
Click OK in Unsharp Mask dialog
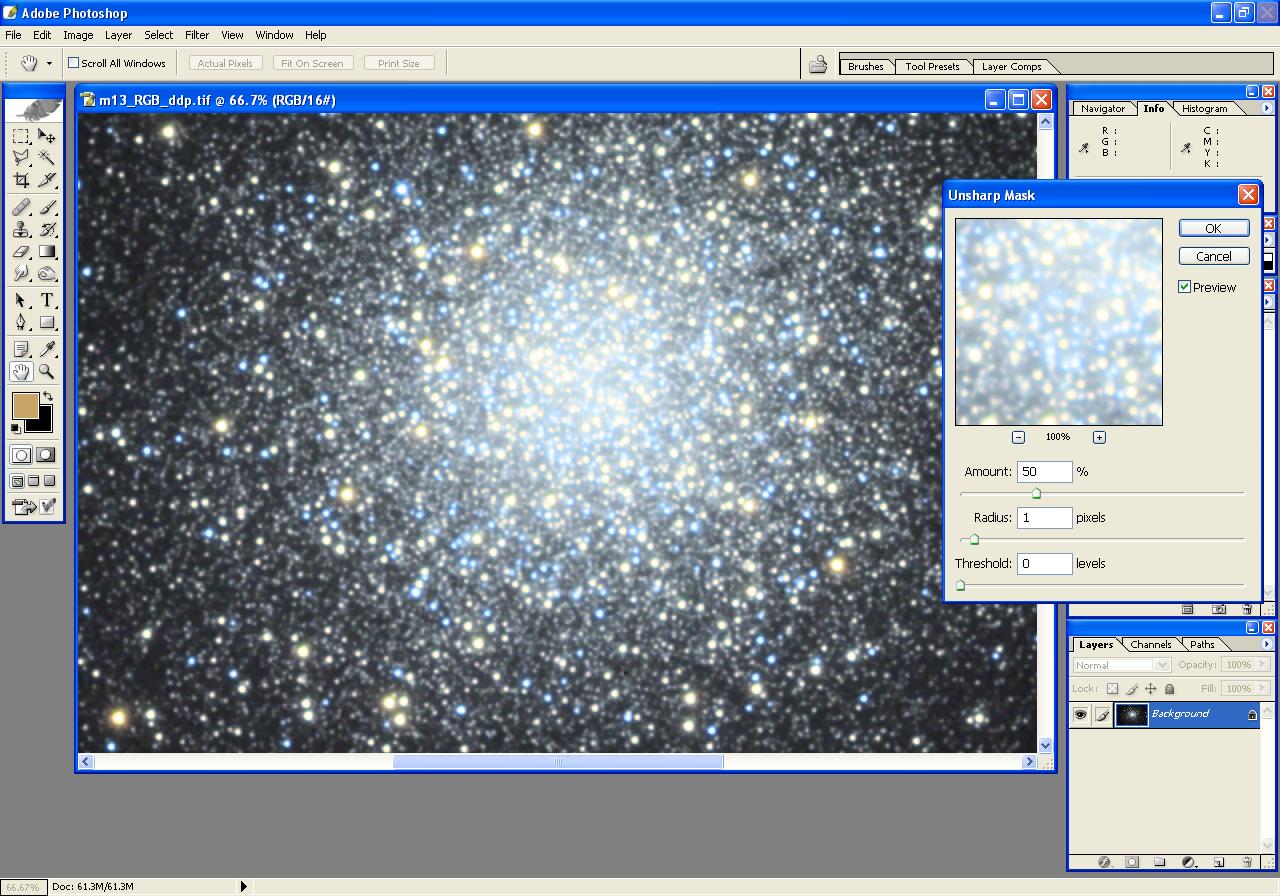pyautogui.click(x=1213, y=228)
